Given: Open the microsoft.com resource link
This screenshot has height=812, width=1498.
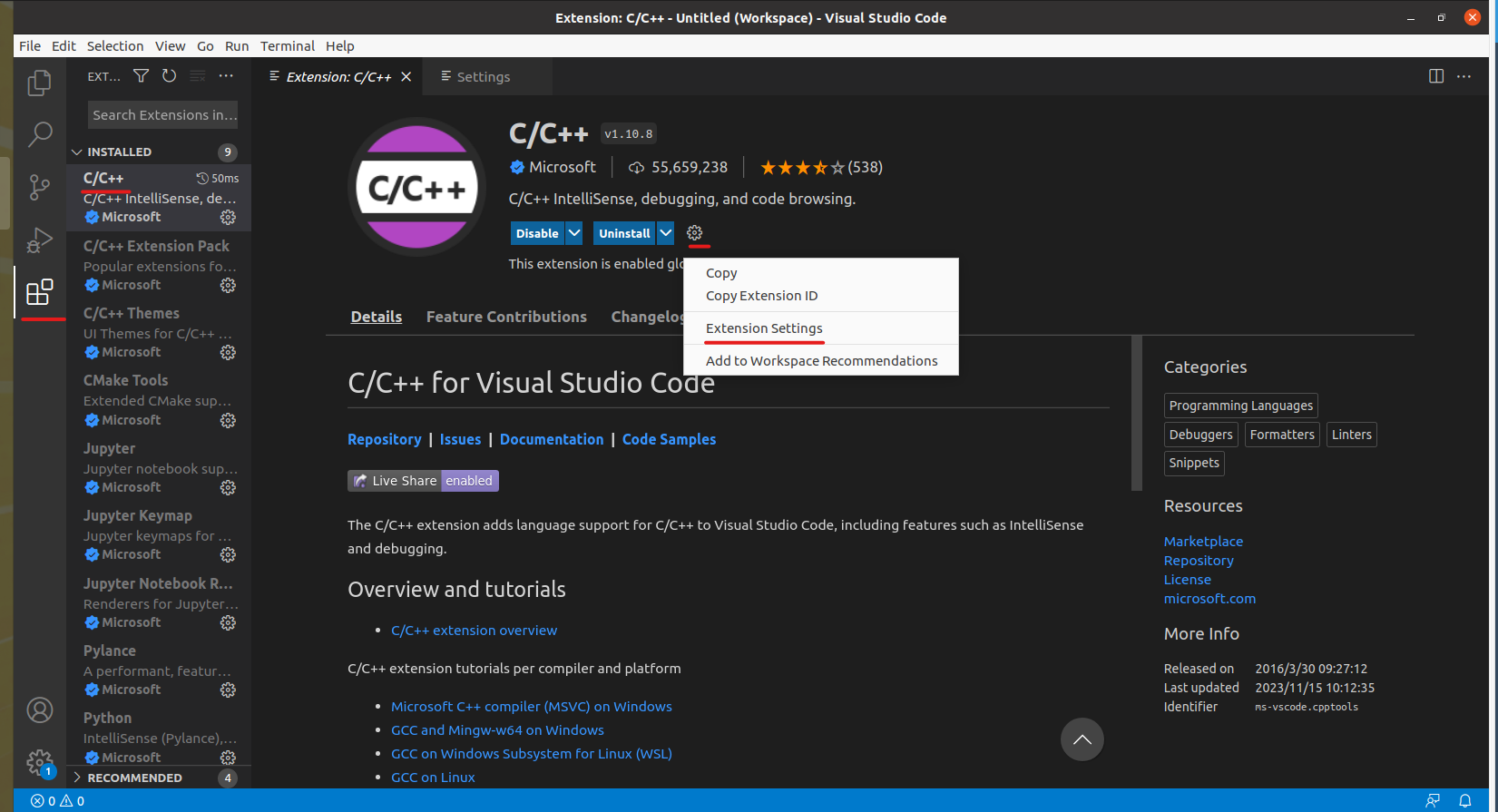Looking at the screenshot, I should [1209, 599].
